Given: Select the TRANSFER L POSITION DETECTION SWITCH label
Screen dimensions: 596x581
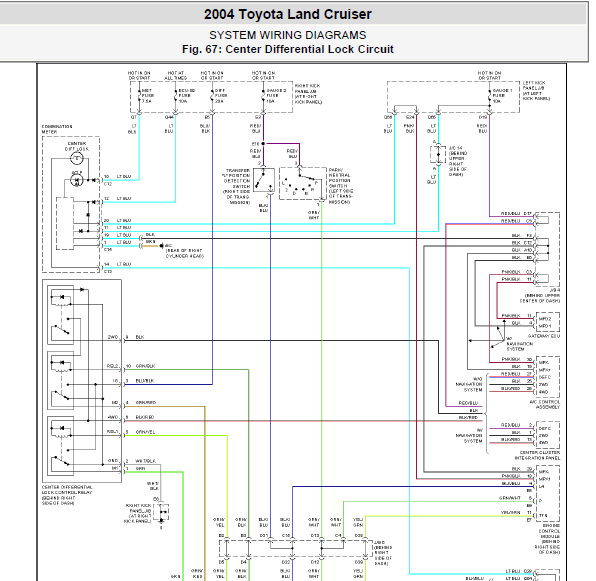Looking at the screenshot, I should click(x=236, y=187).
